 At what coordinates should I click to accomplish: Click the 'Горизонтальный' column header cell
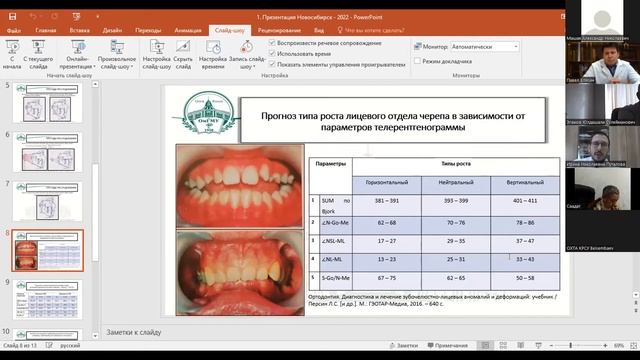point(387,185)
